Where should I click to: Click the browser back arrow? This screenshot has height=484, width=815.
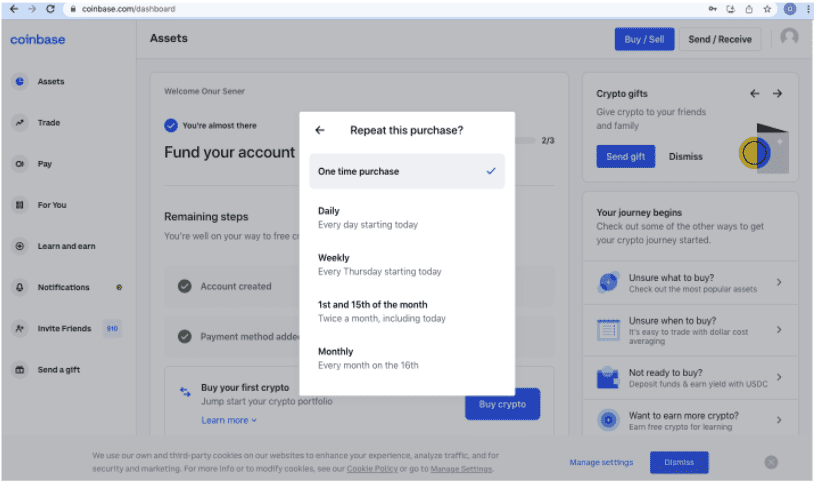(x=14, y=9)
